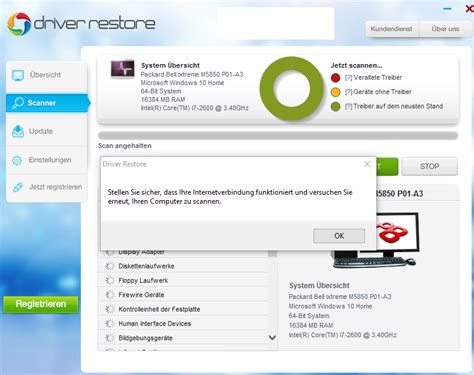Click the green Treiber auf dem neusten Stand swatch
This screenshot has width=474, height=375.
tap(335, 106)
